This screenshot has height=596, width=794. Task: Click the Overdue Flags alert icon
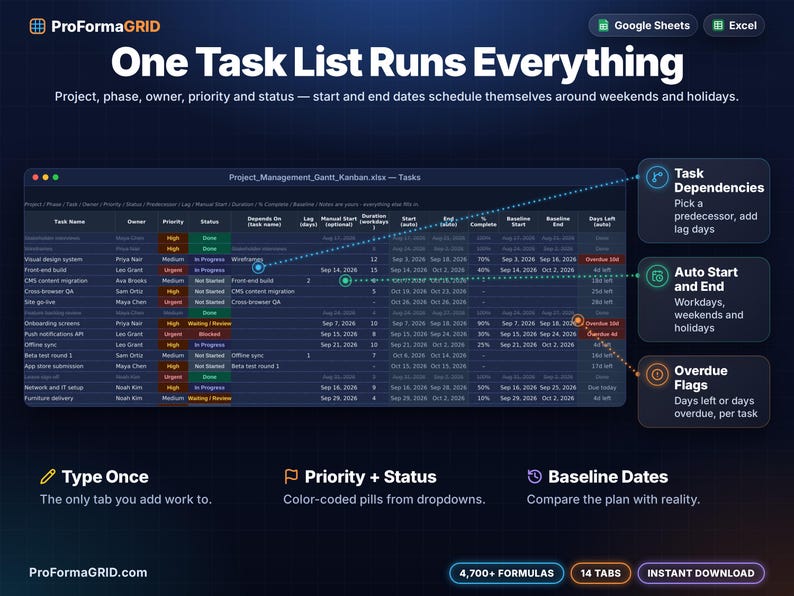pyautogui.click(x=657, y=375)
